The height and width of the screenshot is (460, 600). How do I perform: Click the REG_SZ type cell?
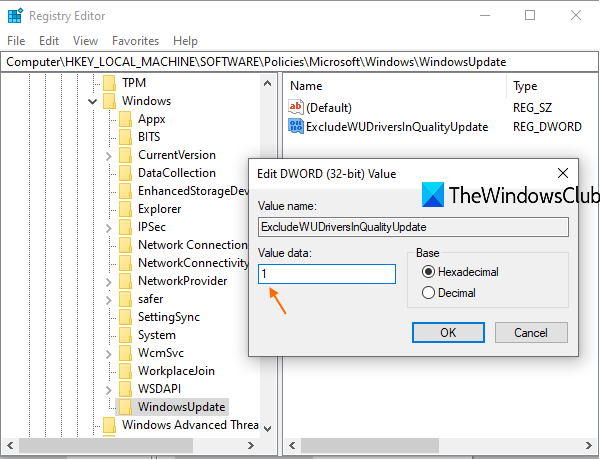coord(532,108)
